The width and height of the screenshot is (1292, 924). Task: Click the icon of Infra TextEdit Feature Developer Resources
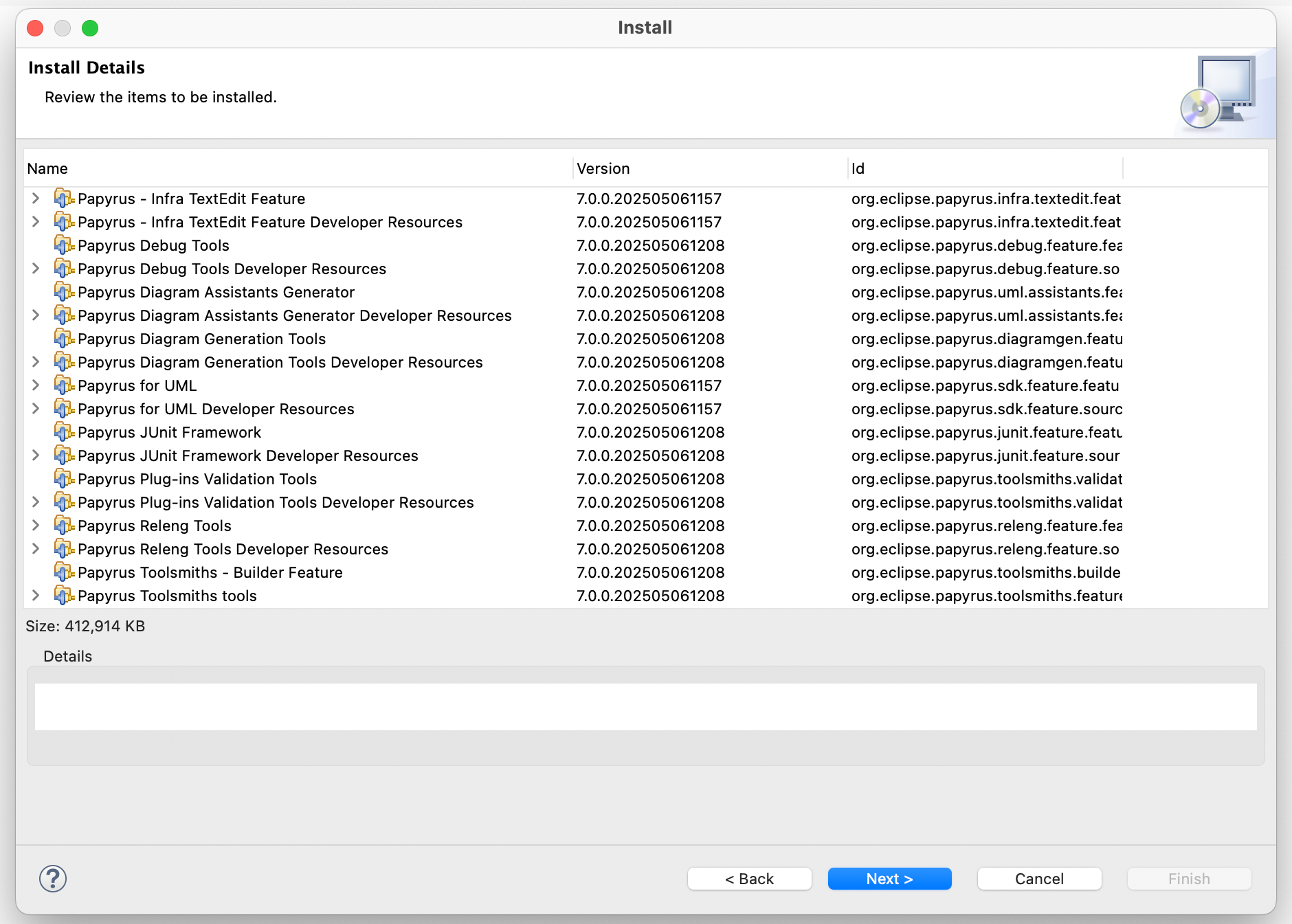64,222
